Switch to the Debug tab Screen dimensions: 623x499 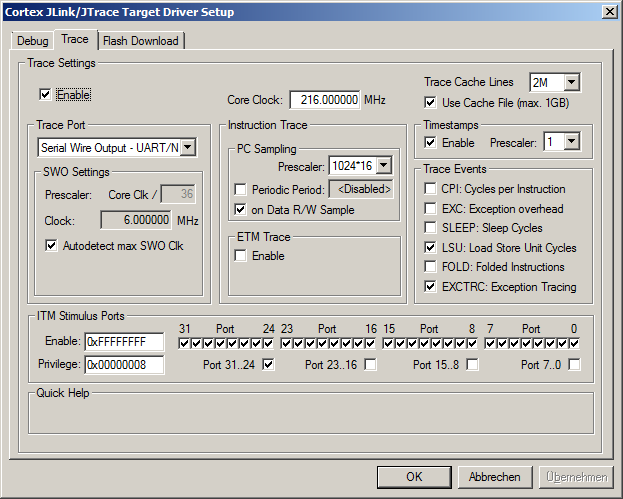coord(32,41)
